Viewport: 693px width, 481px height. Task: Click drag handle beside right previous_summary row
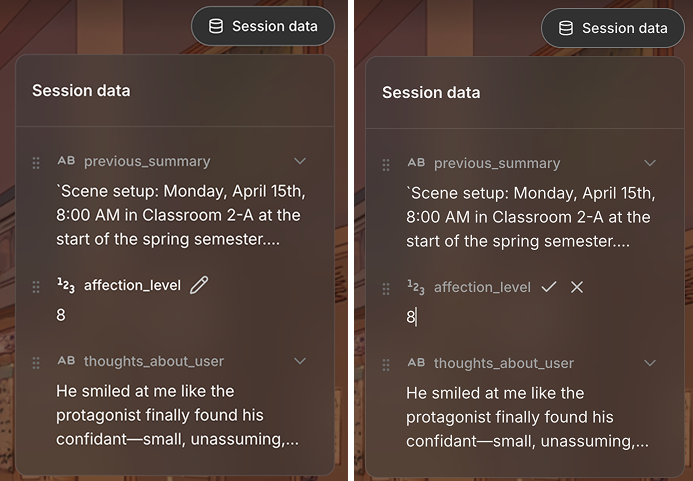[x=386, y=164]
